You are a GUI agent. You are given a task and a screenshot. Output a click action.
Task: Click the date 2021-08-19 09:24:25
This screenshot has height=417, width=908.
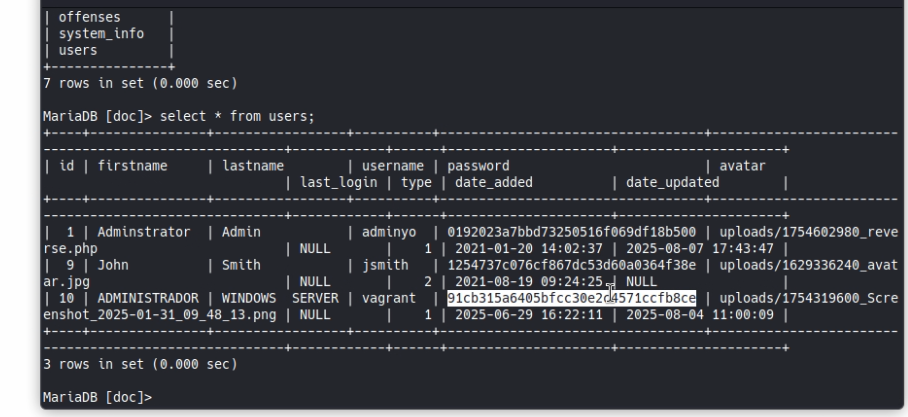point(528,282)
